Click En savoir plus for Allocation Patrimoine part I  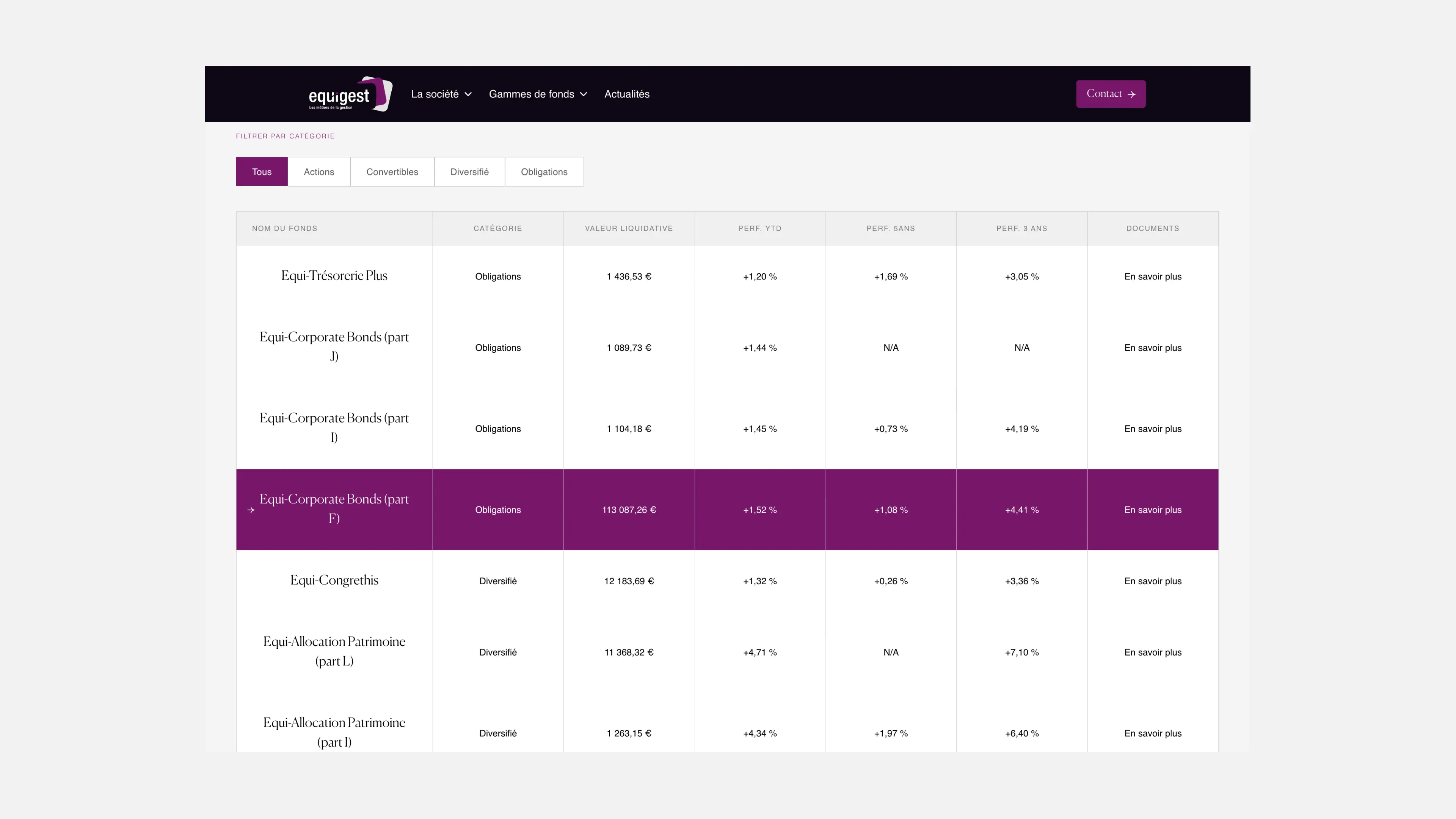[x=1153, y=733]
